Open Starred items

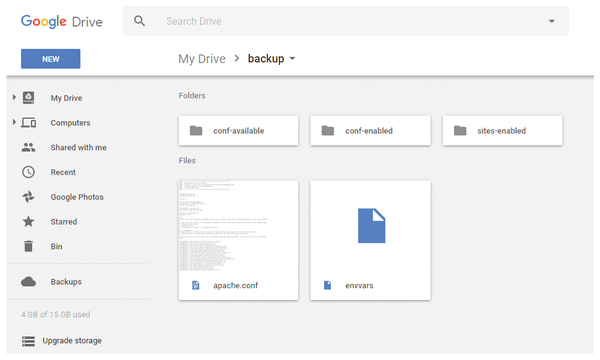[x=64, y=222]
